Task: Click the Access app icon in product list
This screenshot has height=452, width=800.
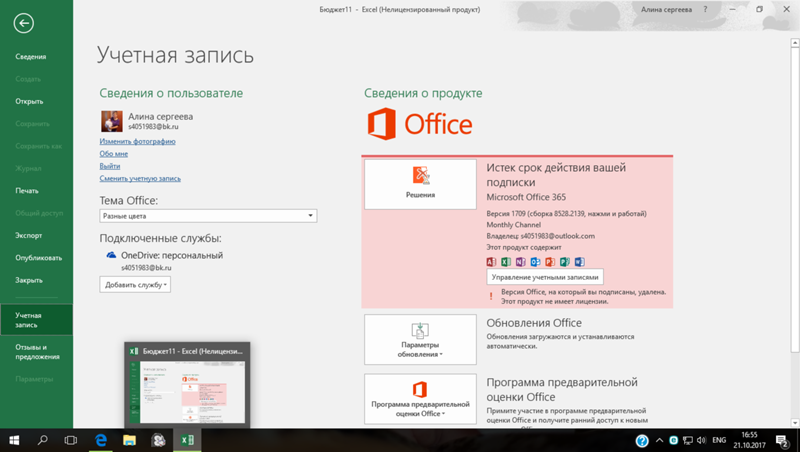Action: [491, 262]
